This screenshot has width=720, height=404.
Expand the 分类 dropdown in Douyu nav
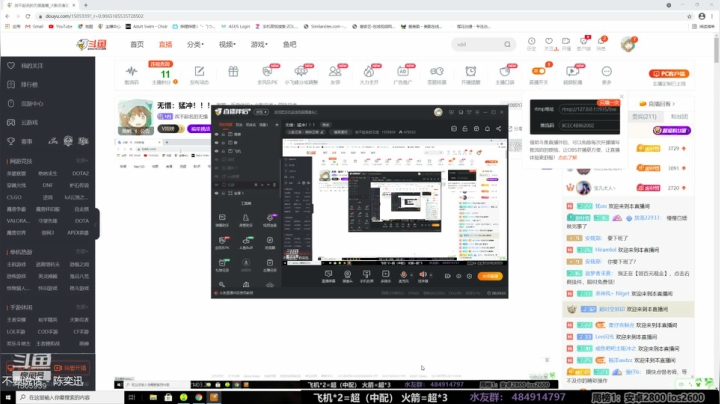click(x=195, y=45)
